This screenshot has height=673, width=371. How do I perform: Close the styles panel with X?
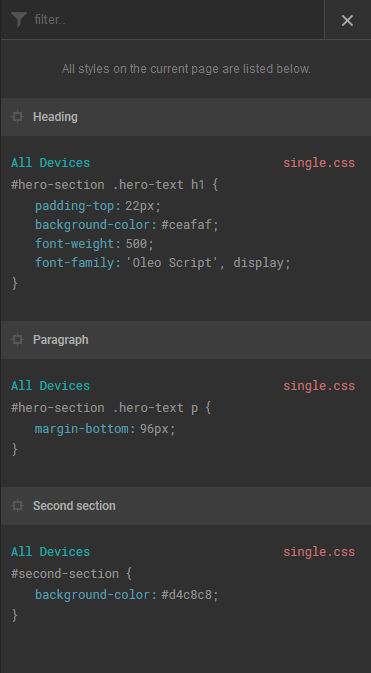click(347, 20)
